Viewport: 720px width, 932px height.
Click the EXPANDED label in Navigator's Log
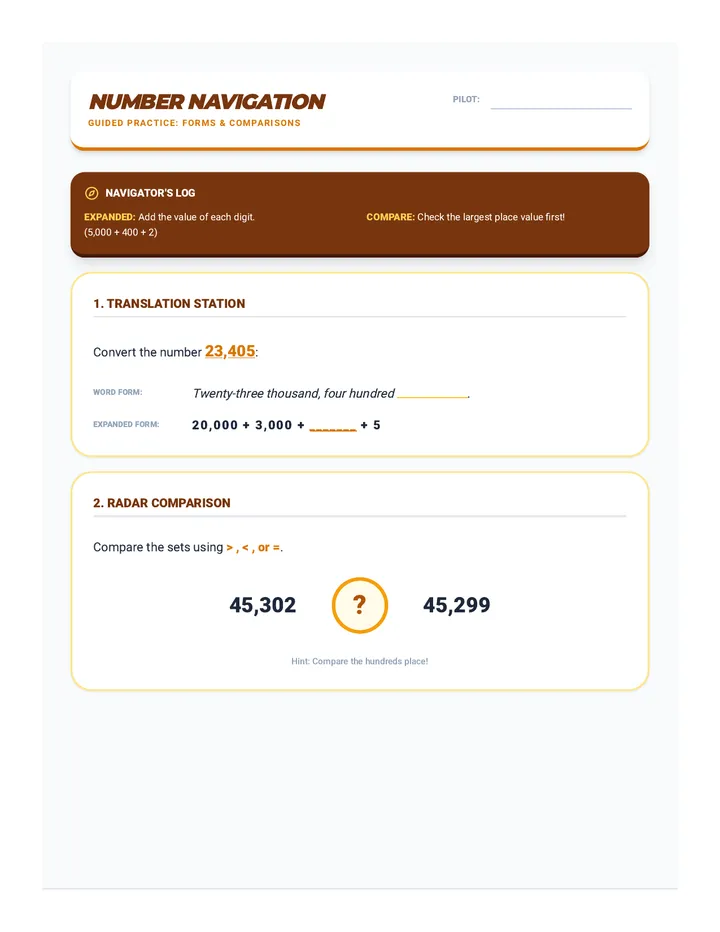click(x=109, y=217)
